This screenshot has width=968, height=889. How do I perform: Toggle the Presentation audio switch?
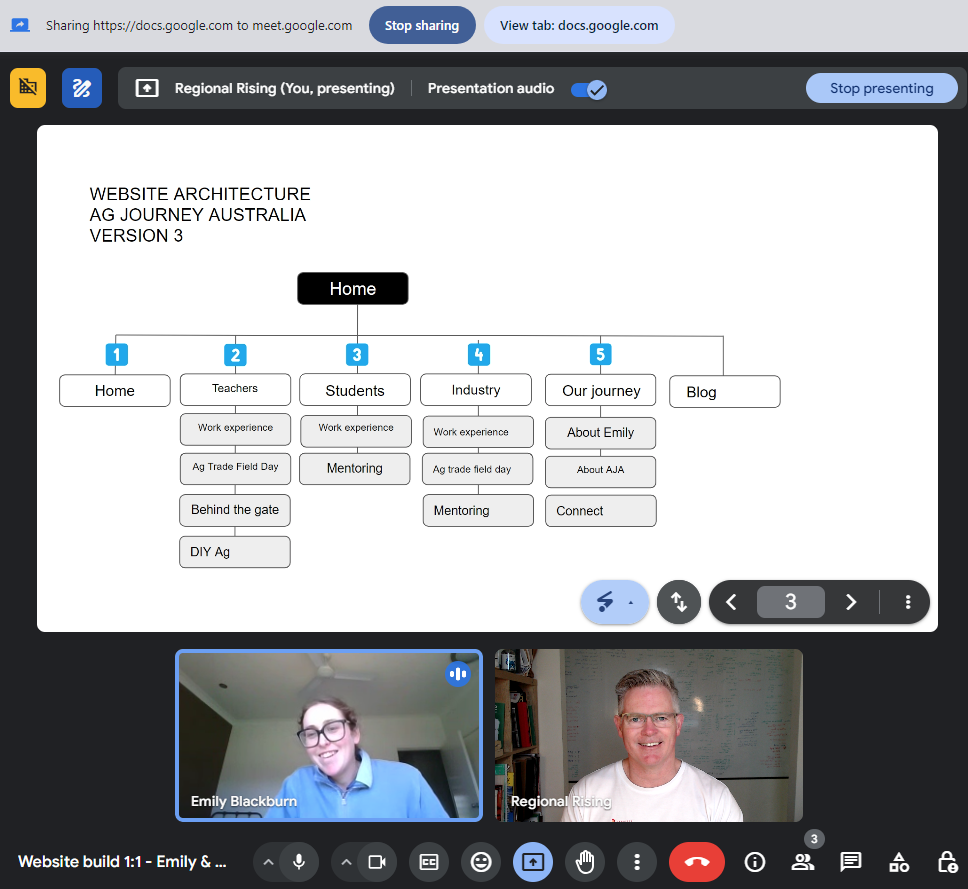pos(589,90)
